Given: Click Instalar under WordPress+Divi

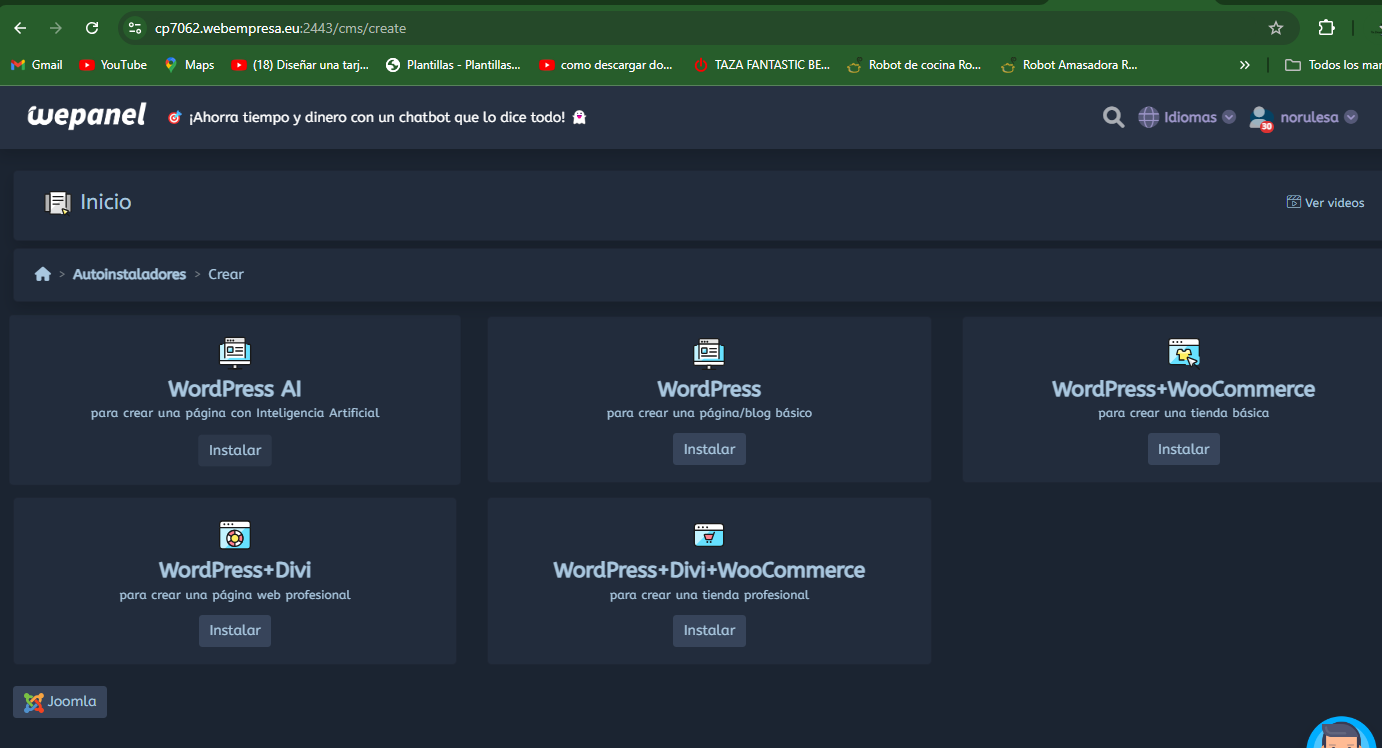Looking at the screenshot, I should (x=235, y=630).
